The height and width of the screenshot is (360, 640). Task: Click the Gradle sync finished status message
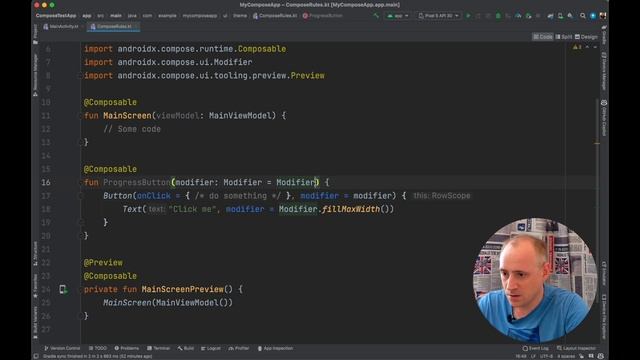[98, 356]
